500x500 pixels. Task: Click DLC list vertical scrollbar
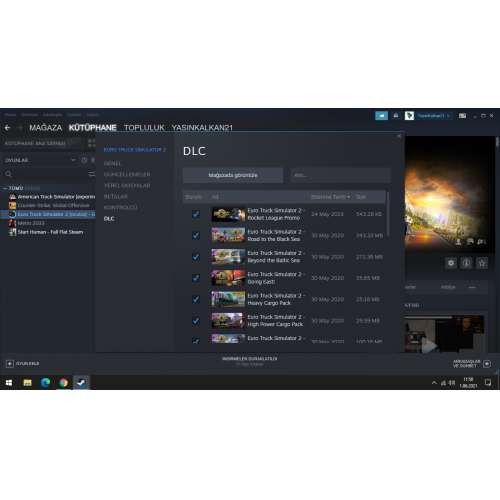[387, 214]
